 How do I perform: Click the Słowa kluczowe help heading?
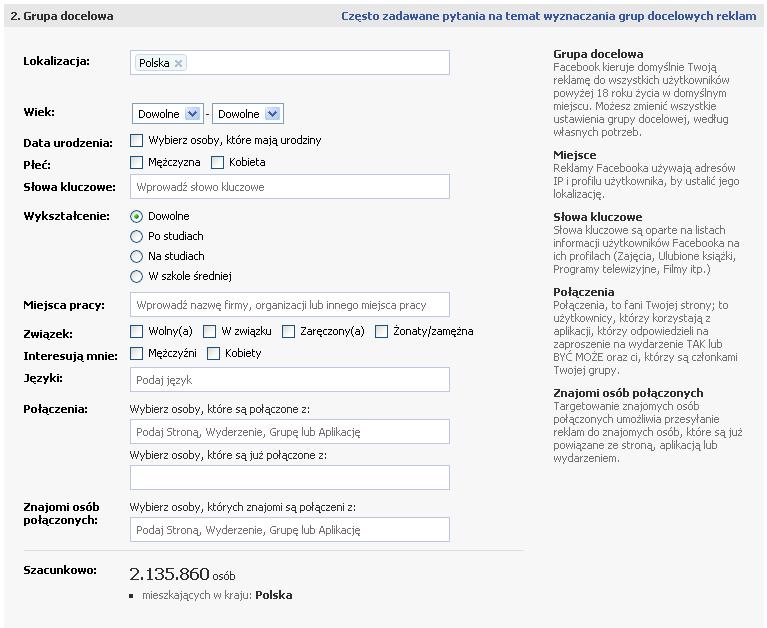pyautogui.click(x=598, y=217)
